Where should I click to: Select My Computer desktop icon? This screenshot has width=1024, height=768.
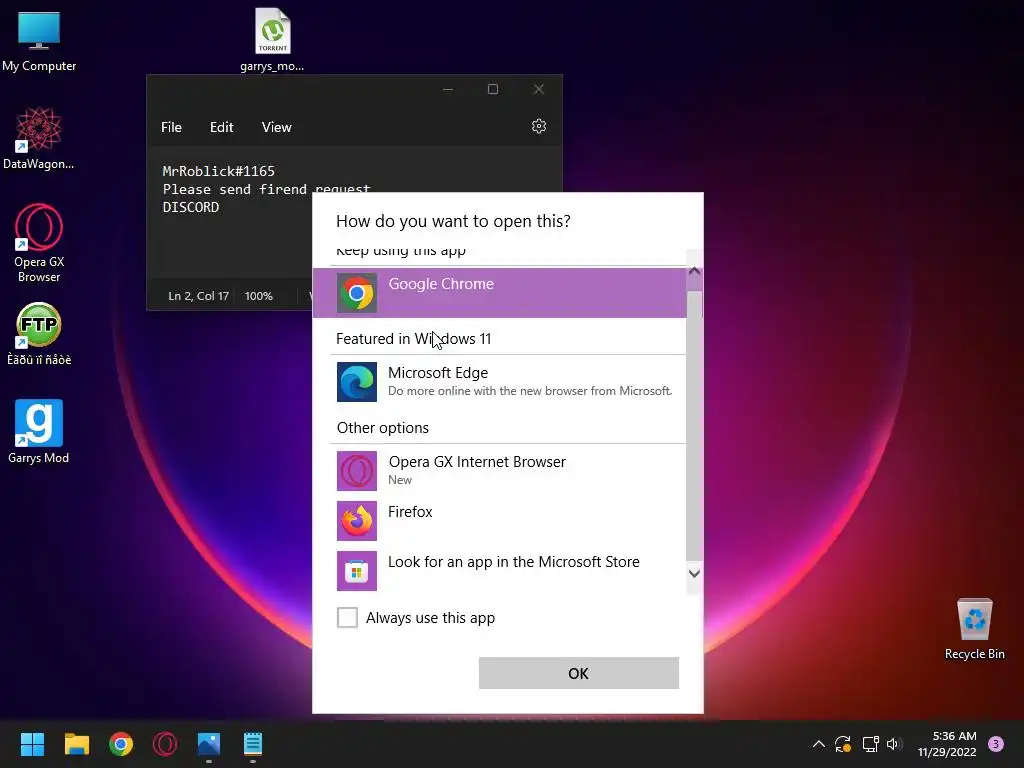point(39,41)
